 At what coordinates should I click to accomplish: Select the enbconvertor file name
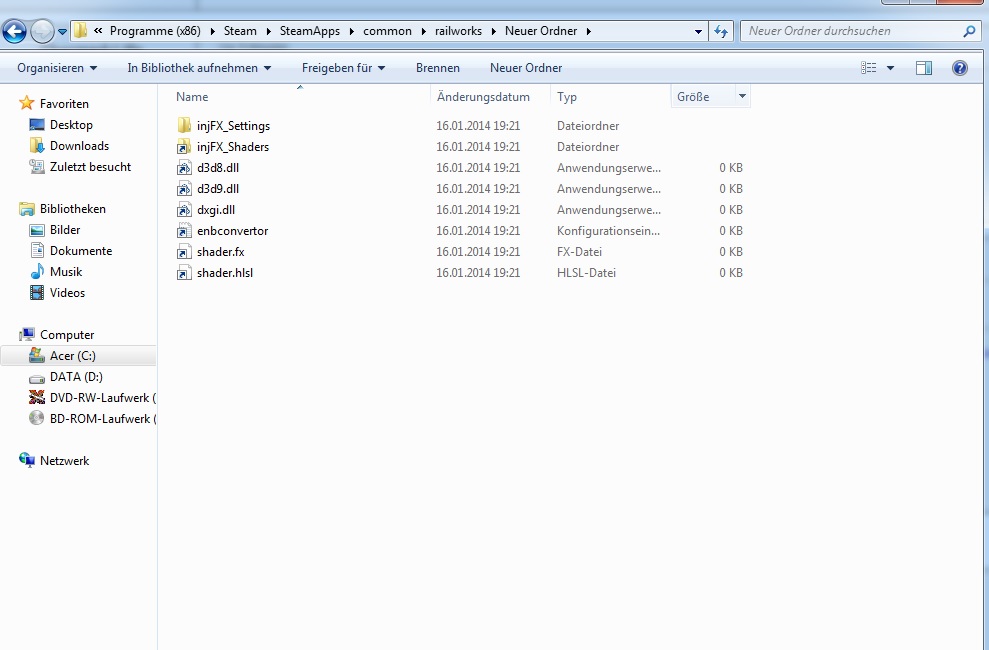pos(232,231)
